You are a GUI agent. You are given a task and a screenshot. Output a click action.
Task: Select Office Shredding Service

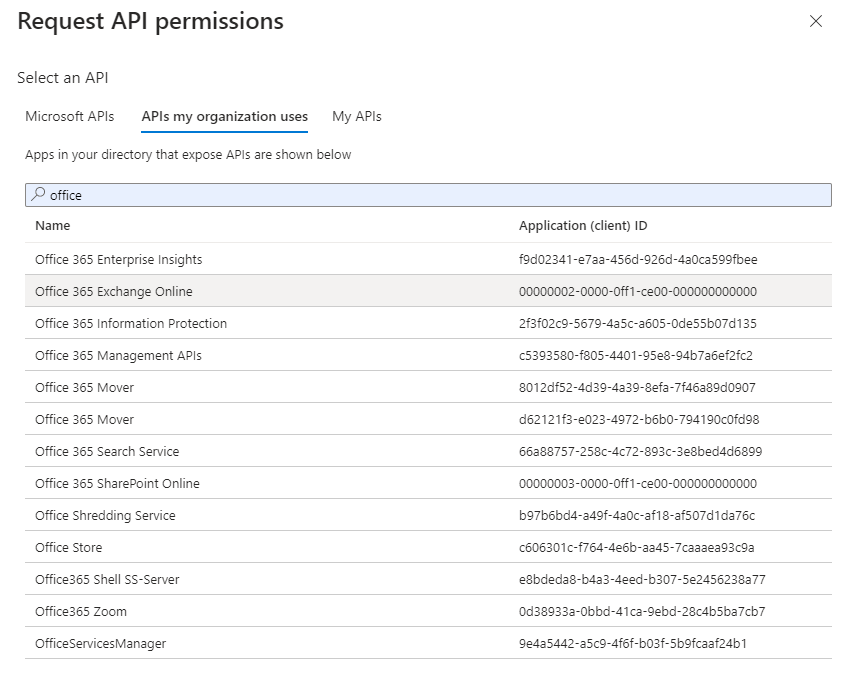point(428,515)
